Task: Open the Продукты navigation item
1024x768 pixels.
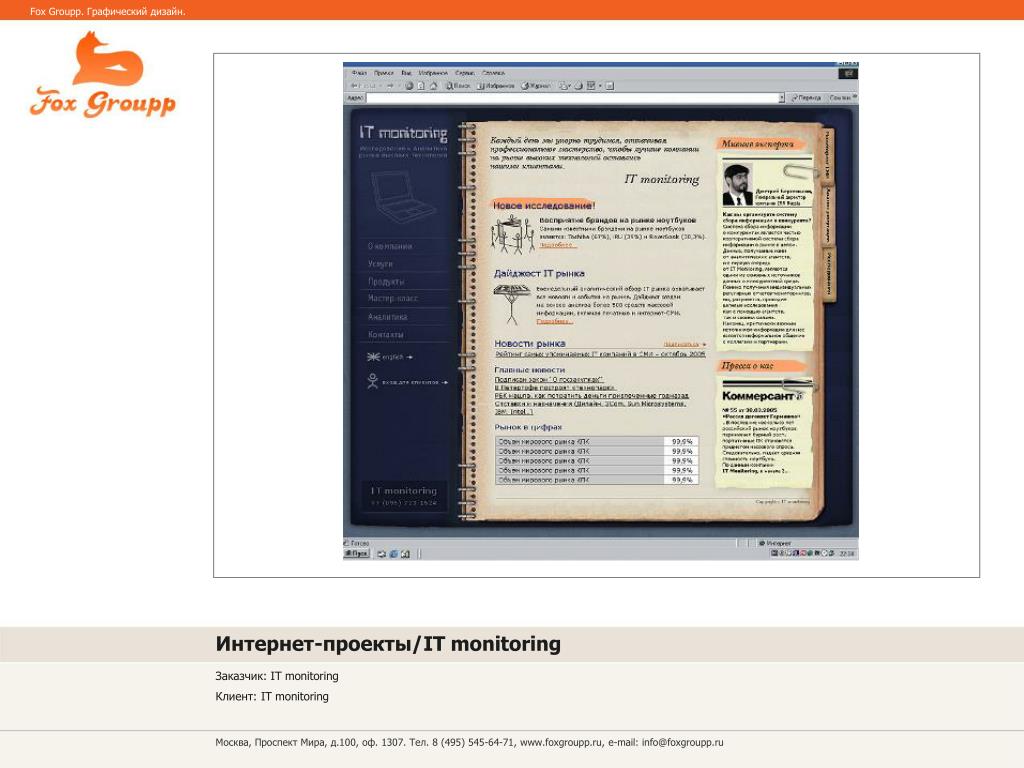Action: point(386,281)
